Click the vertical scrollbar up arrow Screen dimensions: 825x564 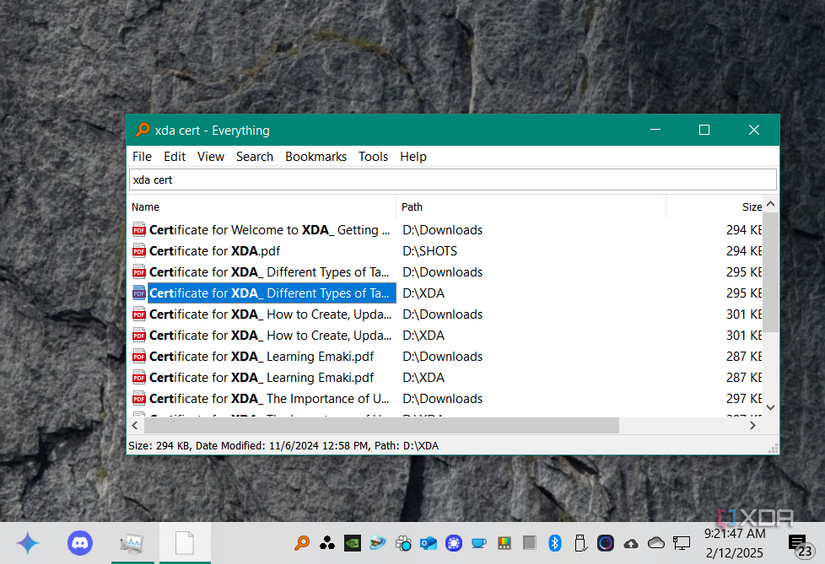(x=771, y=204)
